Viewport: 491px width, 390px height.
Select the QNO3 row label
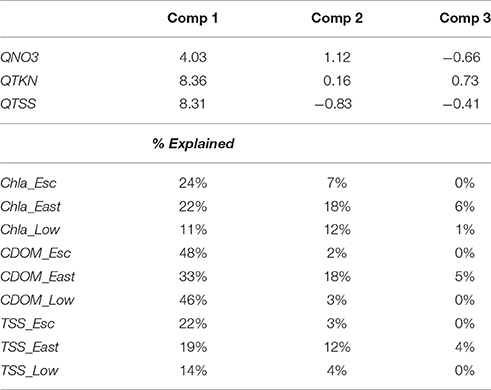click(x=19, y=57)
